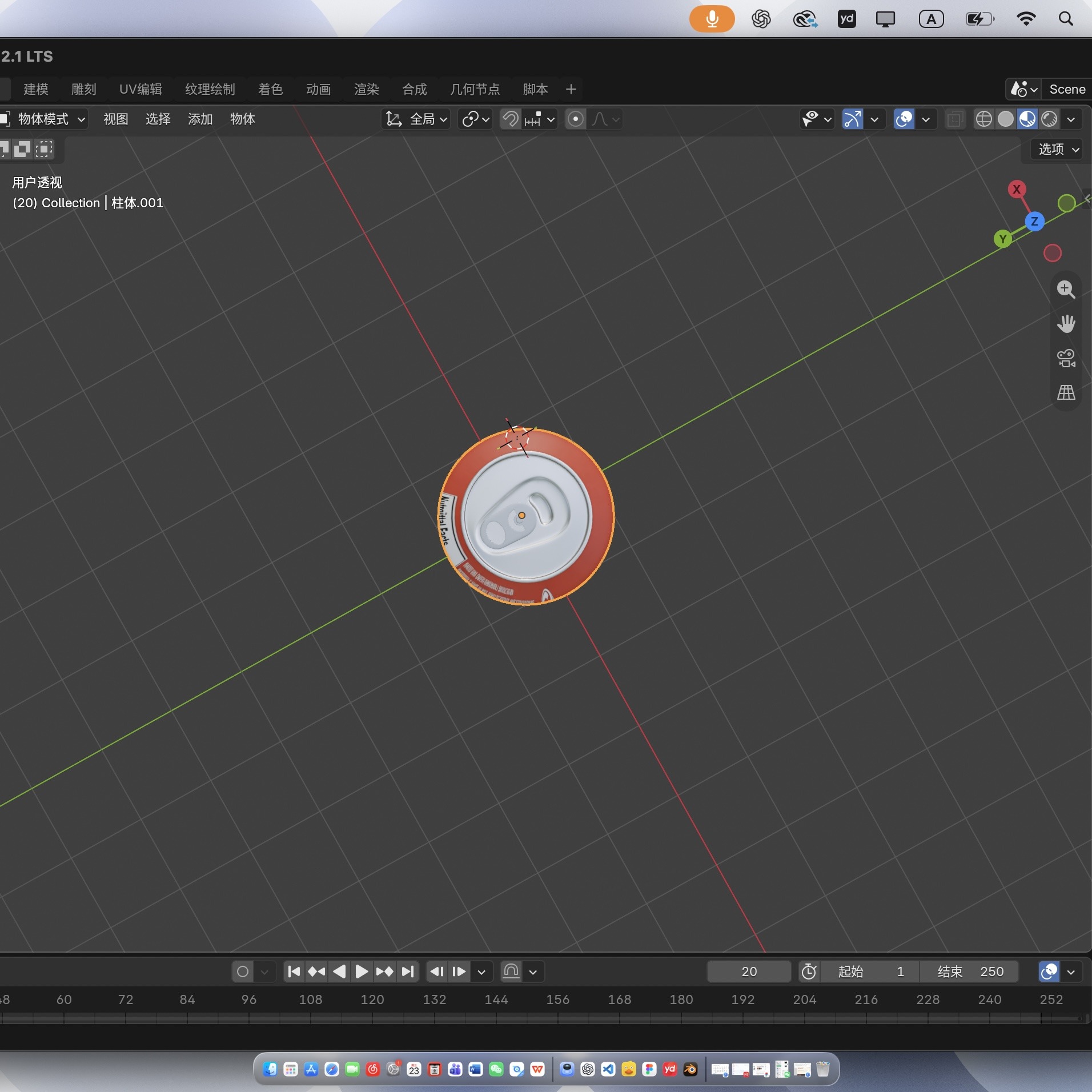
Task: Click the preview range stopwatch icon
Action: (809, 971)
